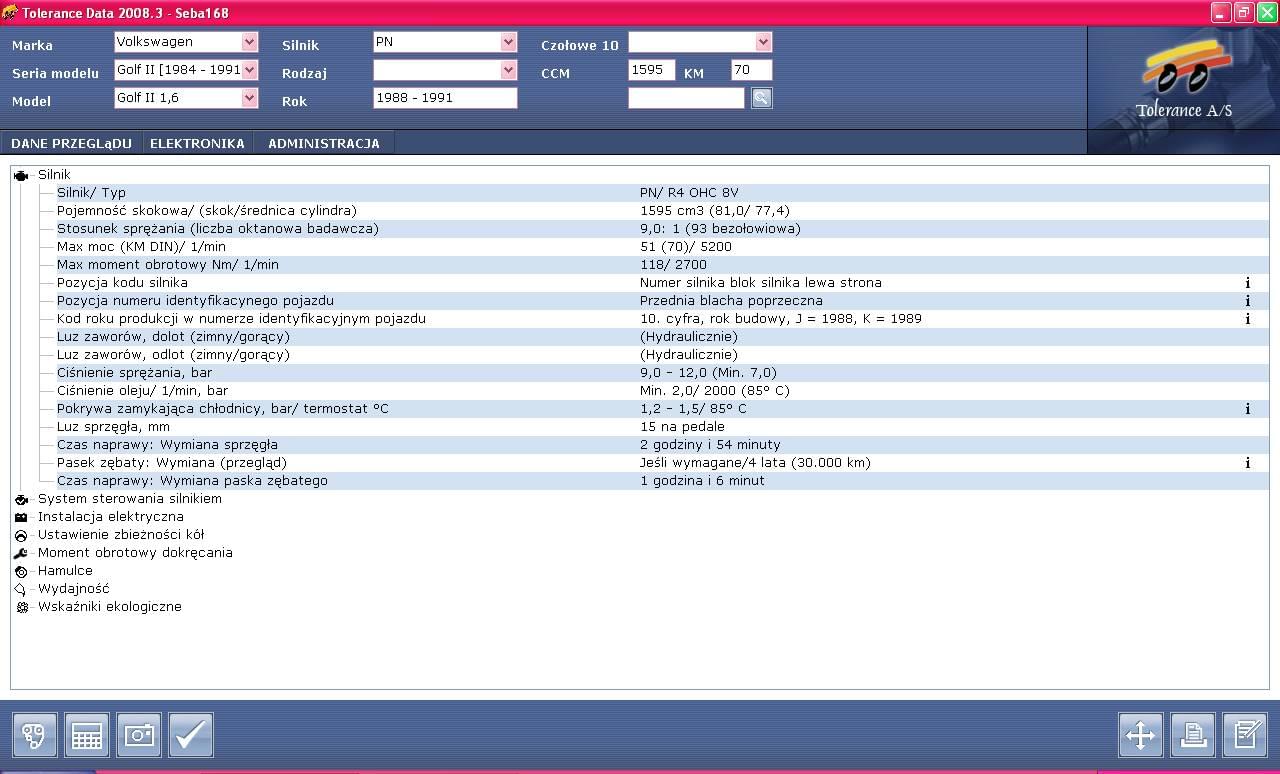Click the Moment obrotowy dokręcania wrench icon
Viewport: 1280px width, 774px height.
coord(21,553)
